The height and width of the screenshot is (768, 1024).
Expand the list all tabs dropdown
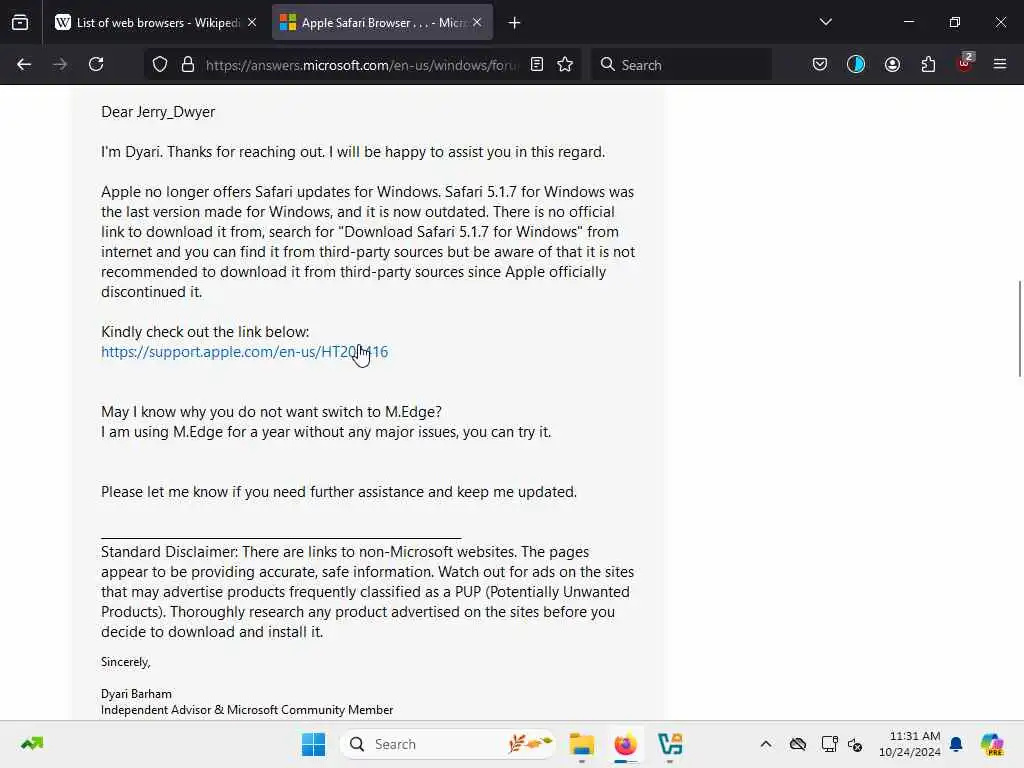(825, 22)
